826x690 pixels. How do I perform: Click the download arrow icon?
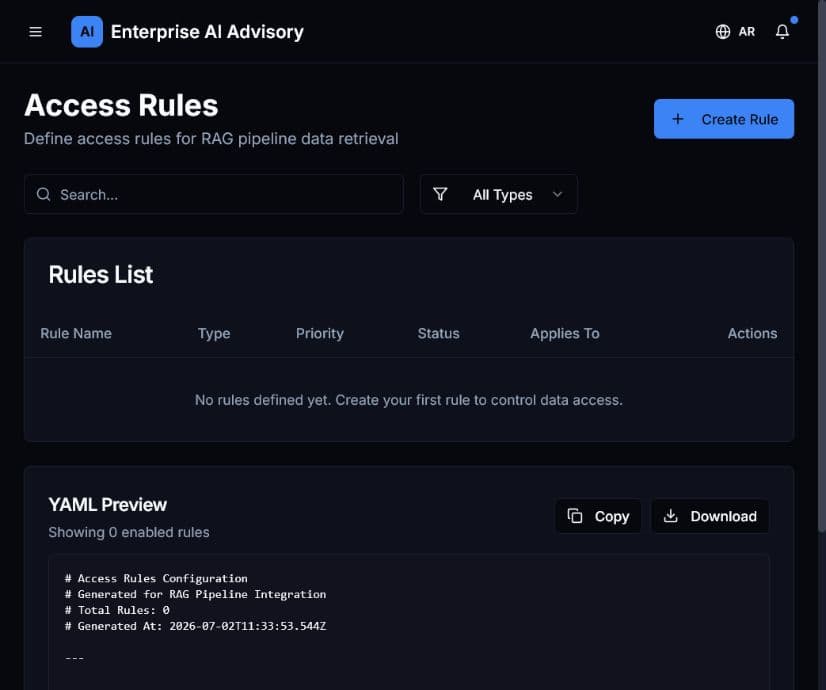(671, 516)
